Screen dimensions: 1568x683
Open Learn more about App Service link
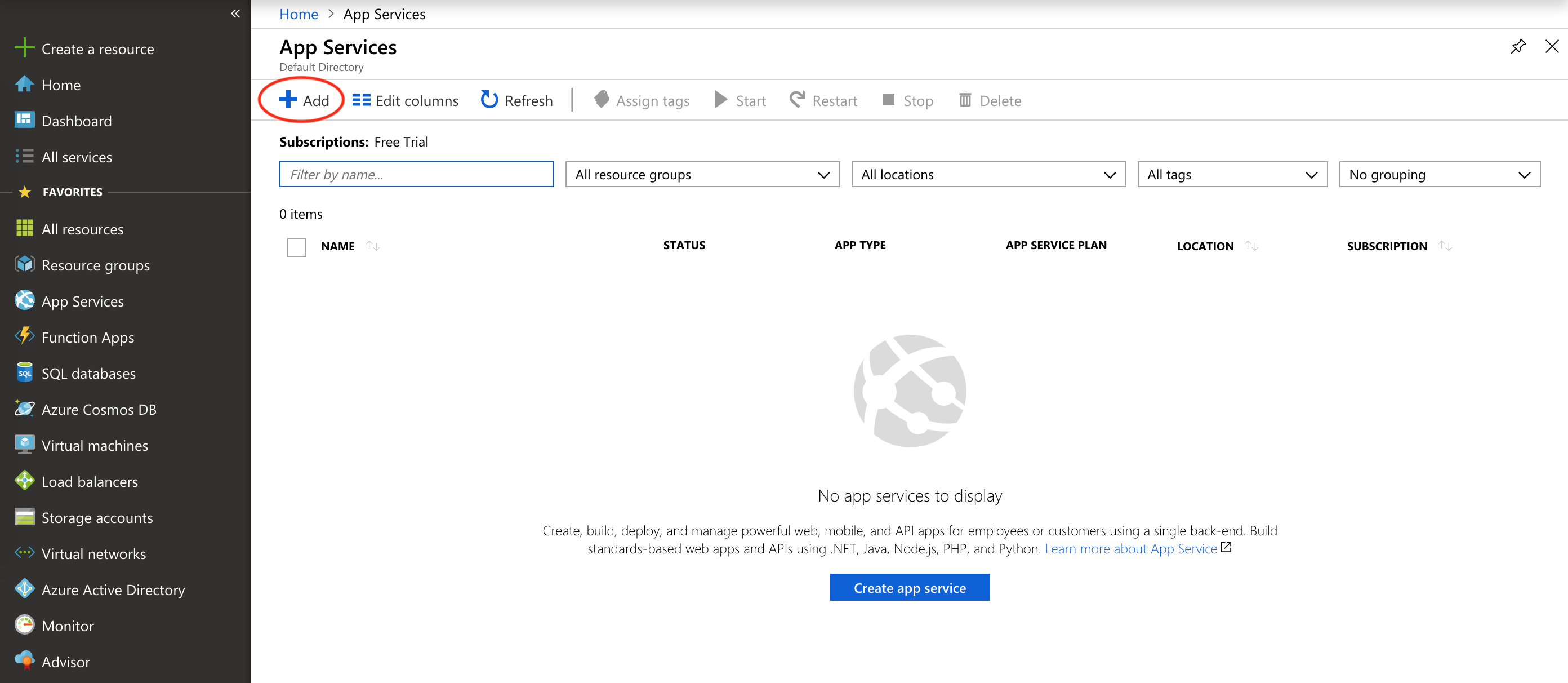1130,548
